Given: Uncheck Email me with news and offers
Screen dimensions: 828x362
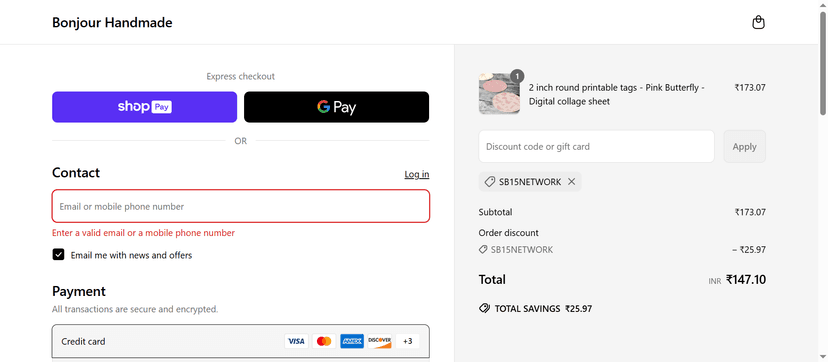Looking at the screenshot, I should (58, 255).
